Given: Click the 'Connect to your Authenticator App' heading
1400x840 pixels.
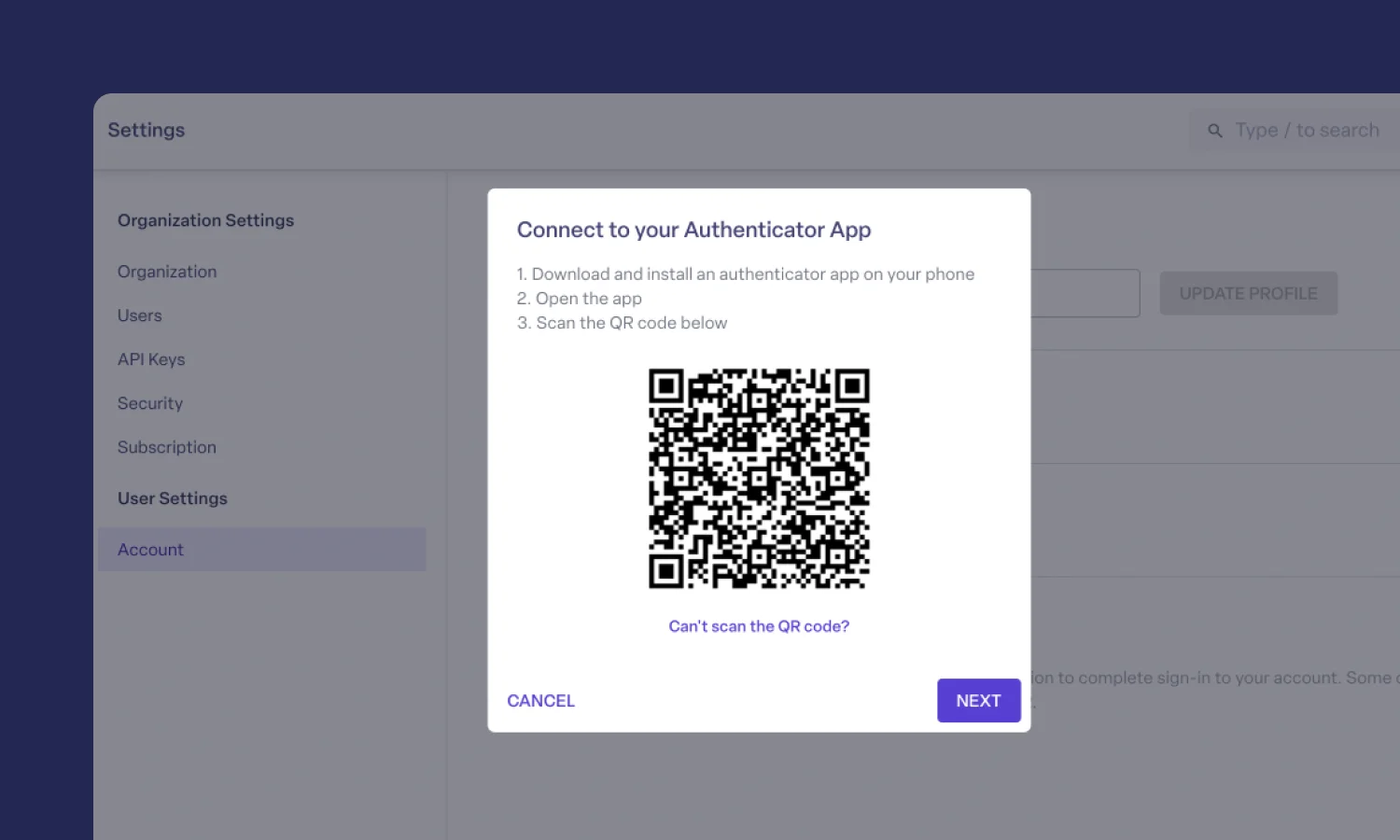Looking at the screenshot, I should coord(694,230).
